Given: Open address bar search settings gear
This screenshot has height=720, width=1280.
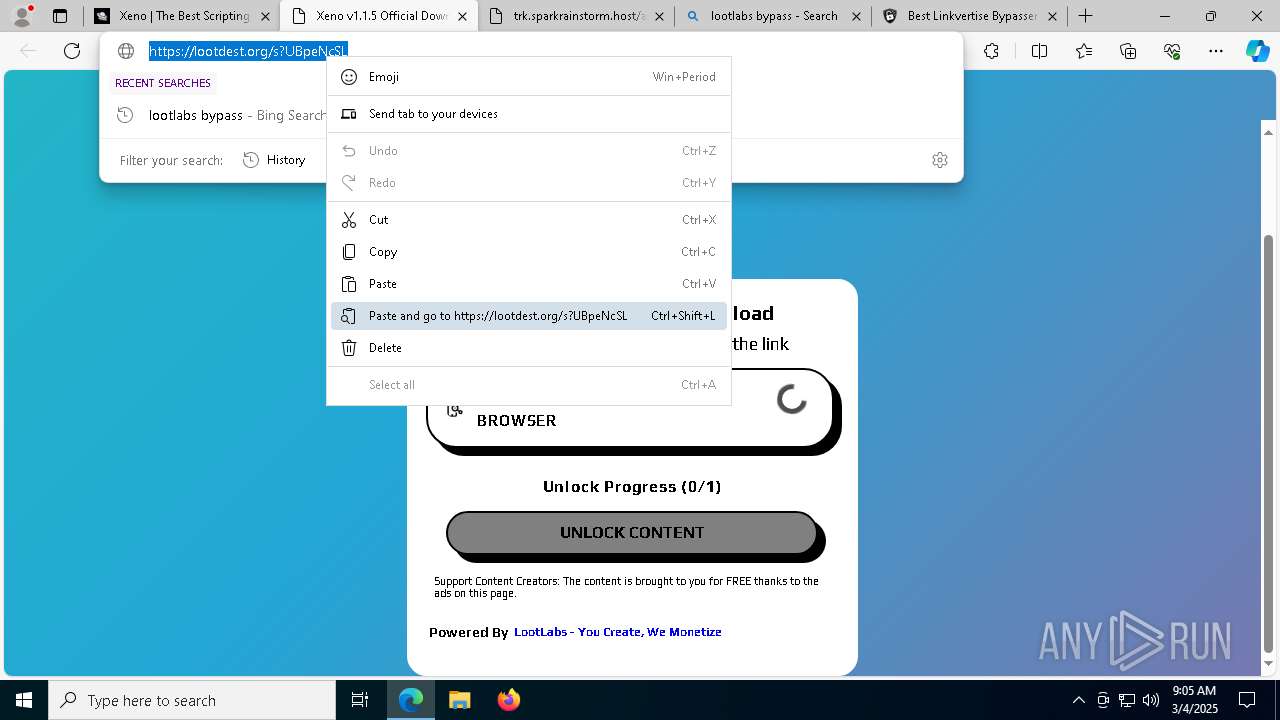Looking at the screenshot, I should coord(940,160).
